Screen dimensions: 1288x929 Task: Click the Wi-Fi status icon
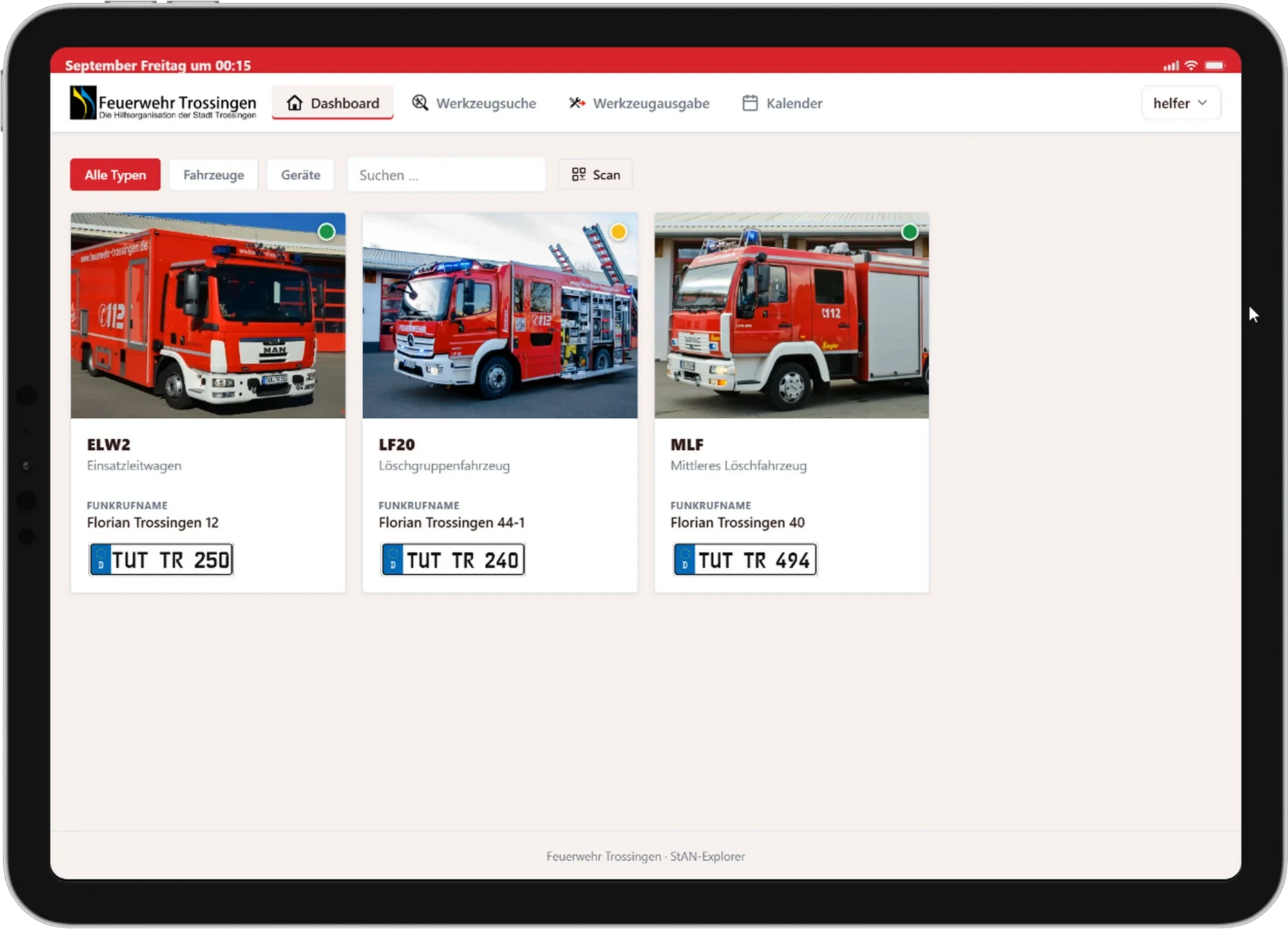1191,66
